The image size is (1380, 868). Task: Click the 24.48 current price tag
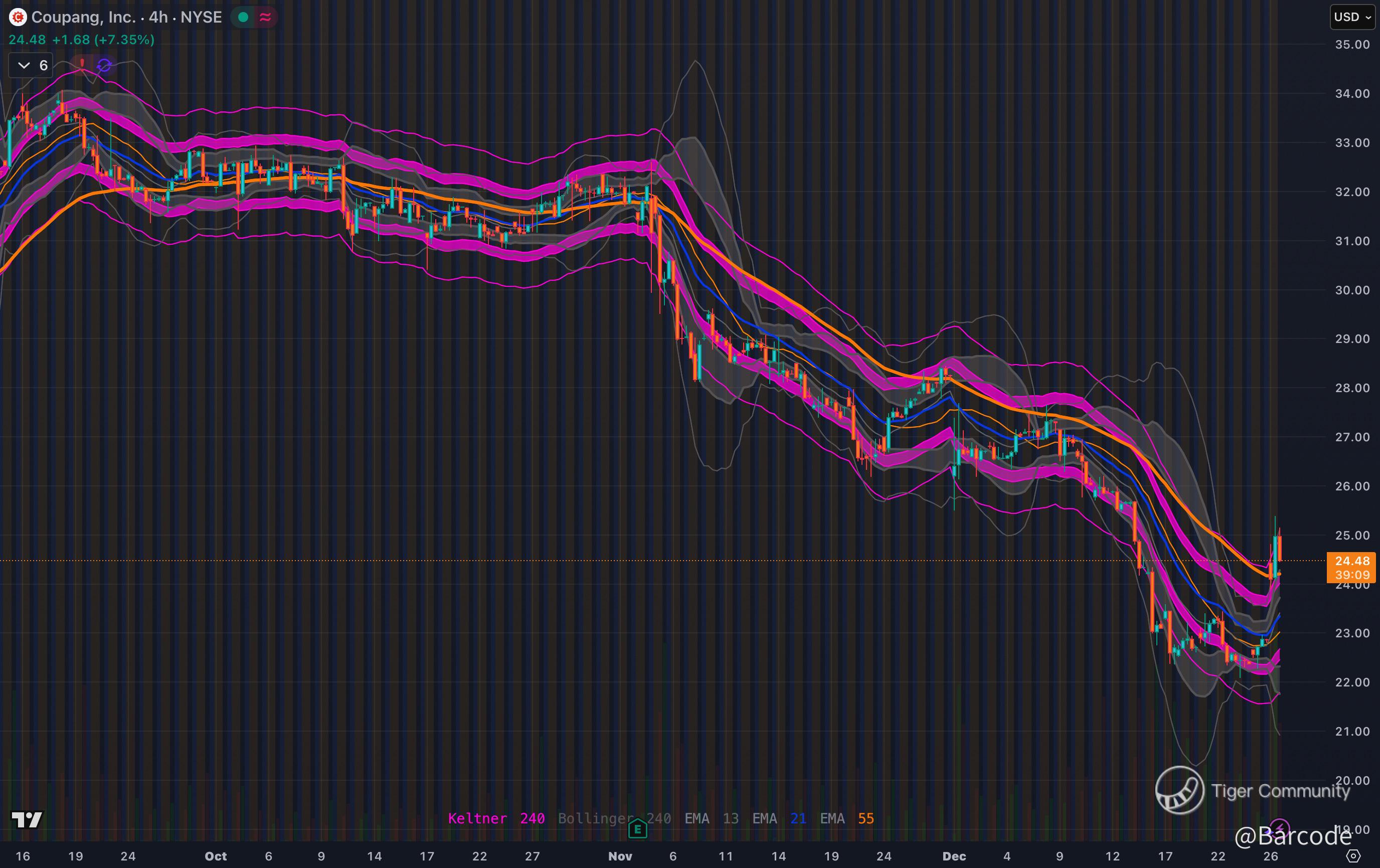tap(1351, 561)
